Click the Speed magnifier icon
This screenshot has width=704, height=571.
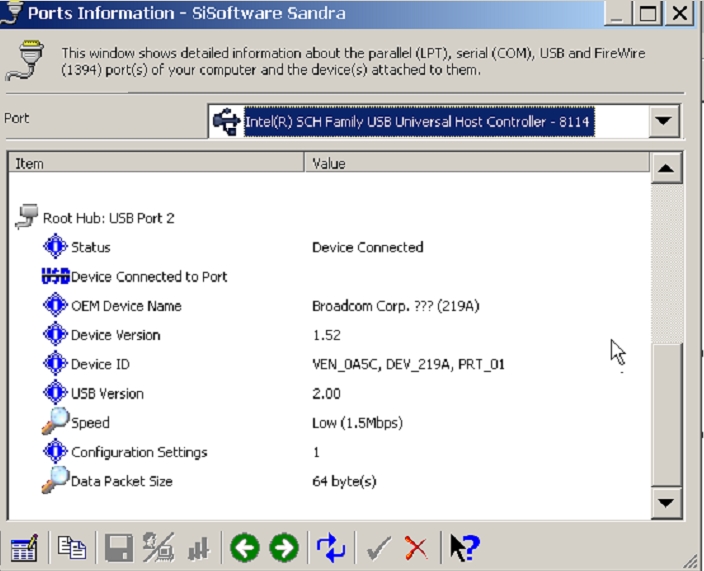55,421
